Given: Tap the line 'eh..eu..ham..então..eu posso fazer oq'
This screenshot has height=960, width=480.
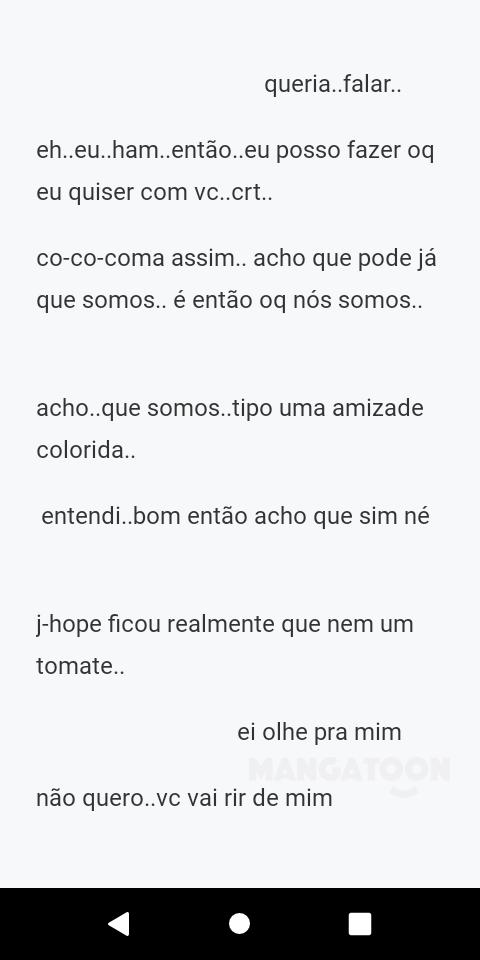Looking at the screenshot, I should pyautogui.click(x=235, y=151).
